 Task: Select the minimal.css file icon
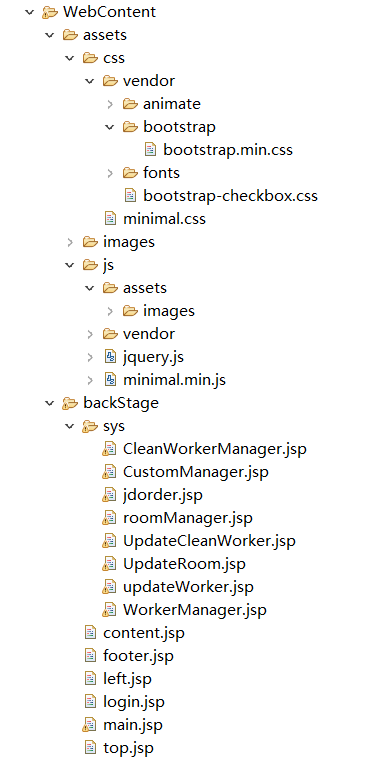pos(111,218)
